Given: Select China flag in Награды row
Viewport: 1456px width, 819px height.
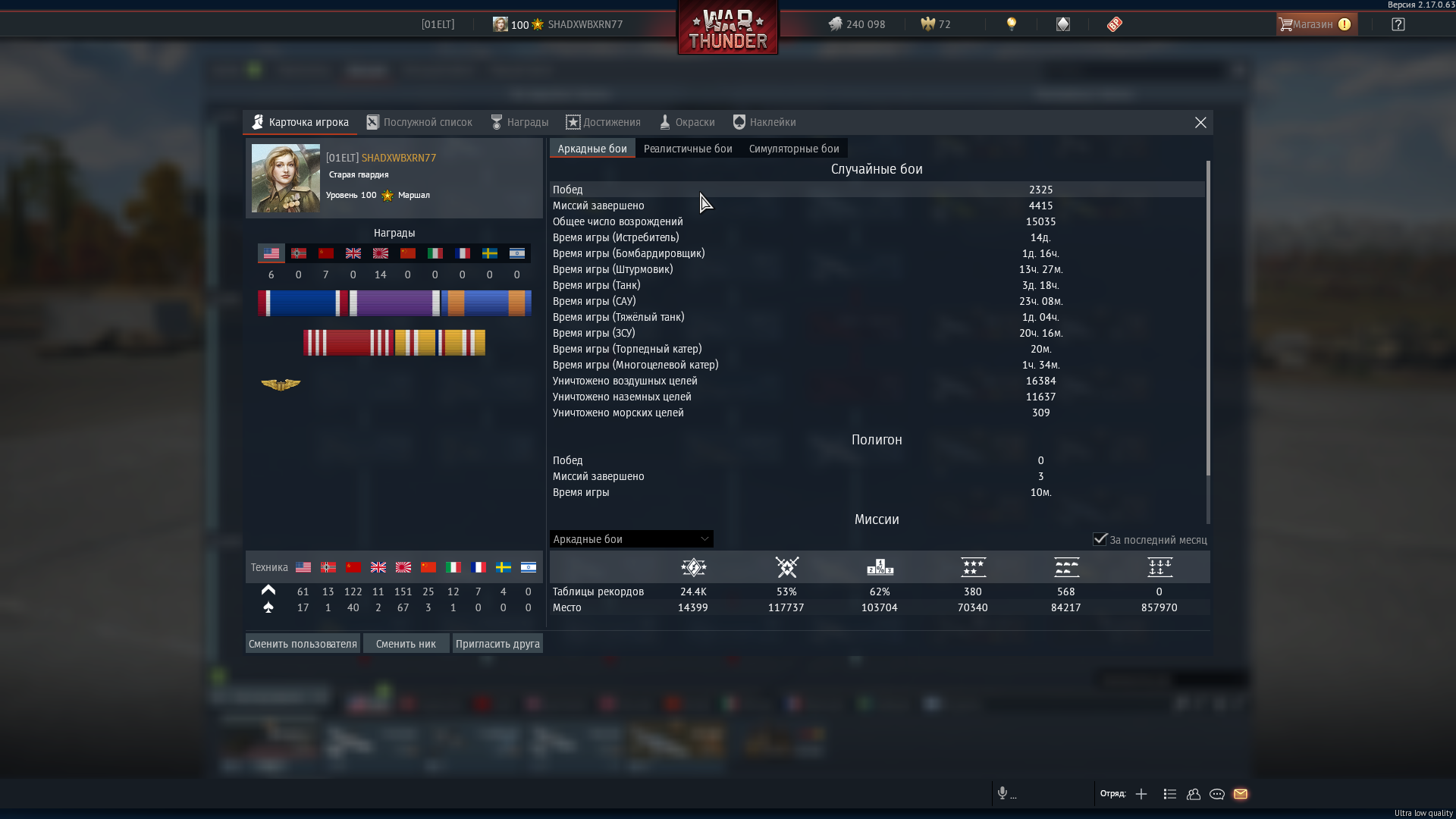Looking at the screenshot, I should click(x=408, y=253).
